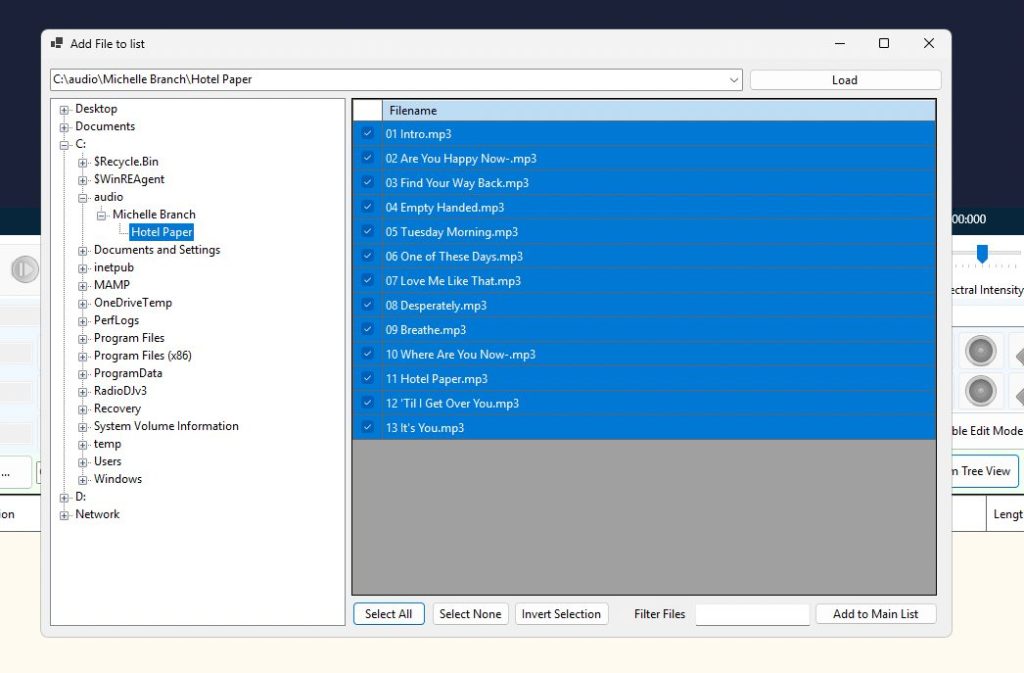Click the app icon in dialog title bar

(x=57, y=43)
